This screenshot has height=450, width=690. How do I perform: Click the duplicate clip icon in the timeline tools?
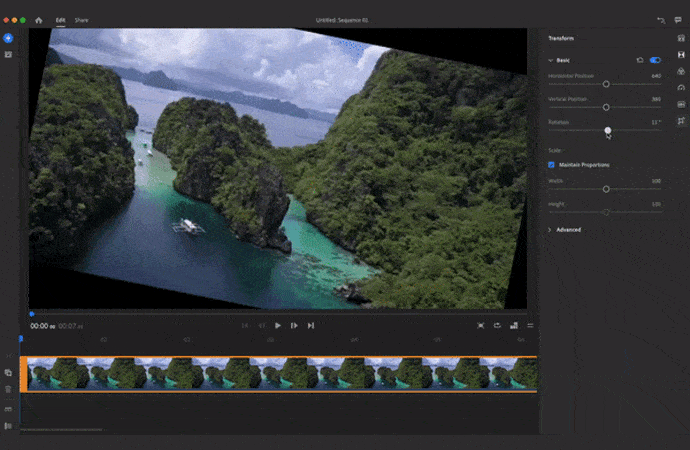(x=8, y=373)
